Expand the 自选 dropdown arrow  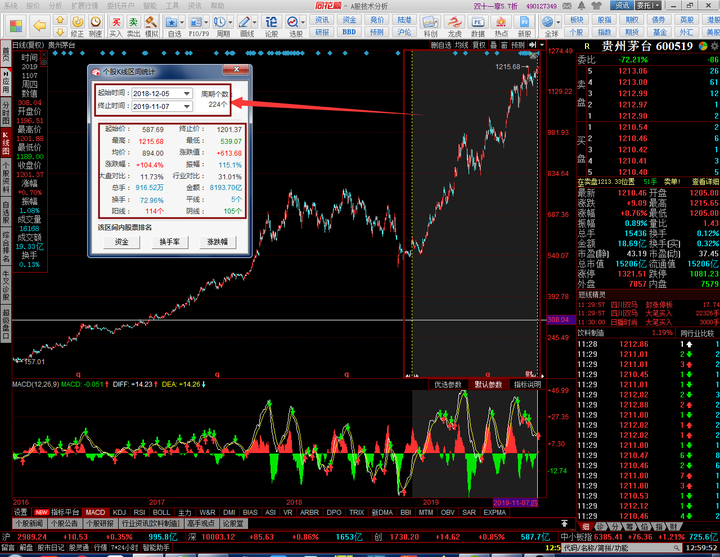pyautogui.click(x=182, y=22)
